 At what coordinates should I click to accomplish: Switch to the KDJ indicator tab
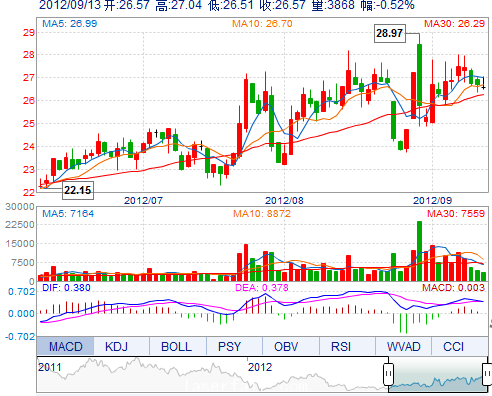click(x=116, y=346)
